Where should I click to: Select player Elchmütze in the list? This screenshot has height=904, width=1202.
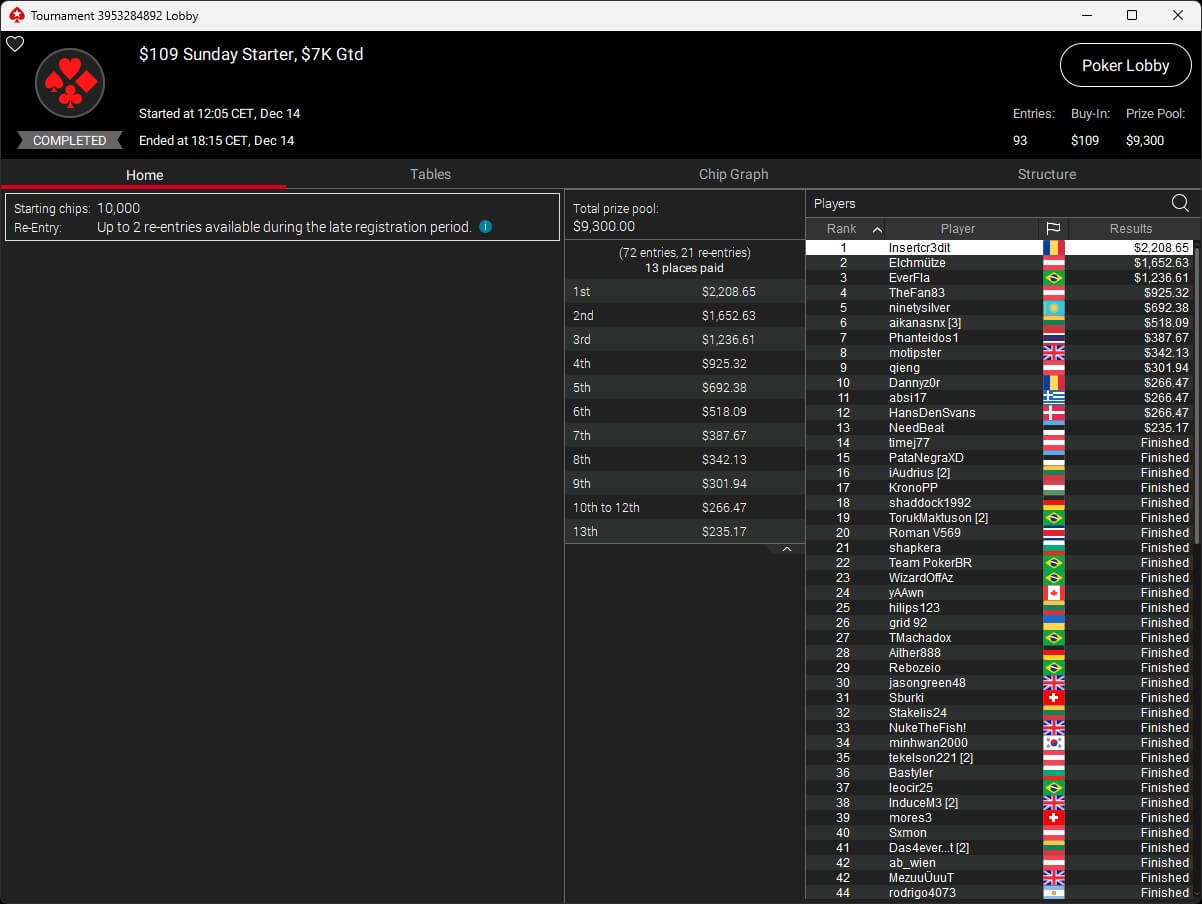tap(917, 263)
